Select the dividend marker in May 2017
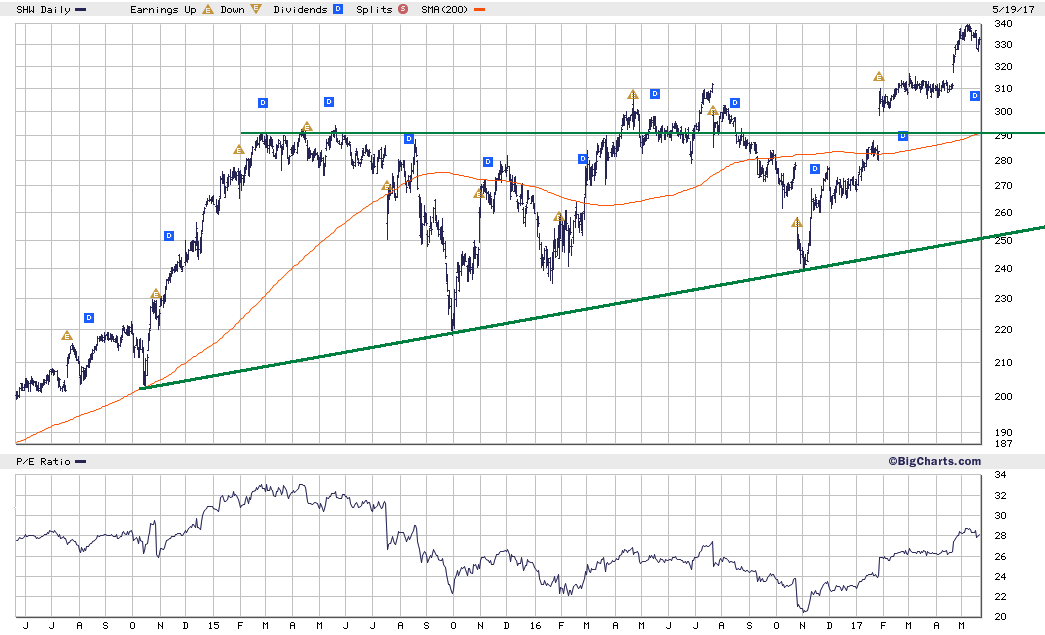Viewport: 1045px width, 635px height. click(974, 96)
